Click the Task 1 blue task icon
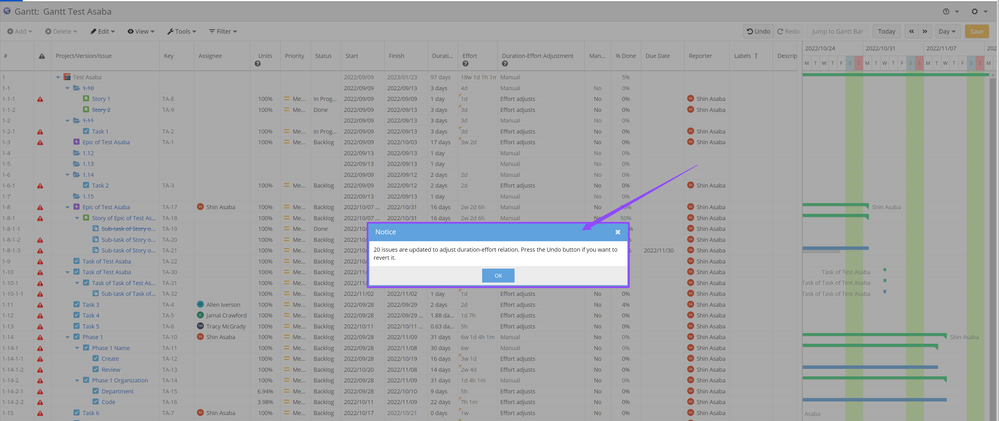This screenshot has width=999, height=421. 86,131
